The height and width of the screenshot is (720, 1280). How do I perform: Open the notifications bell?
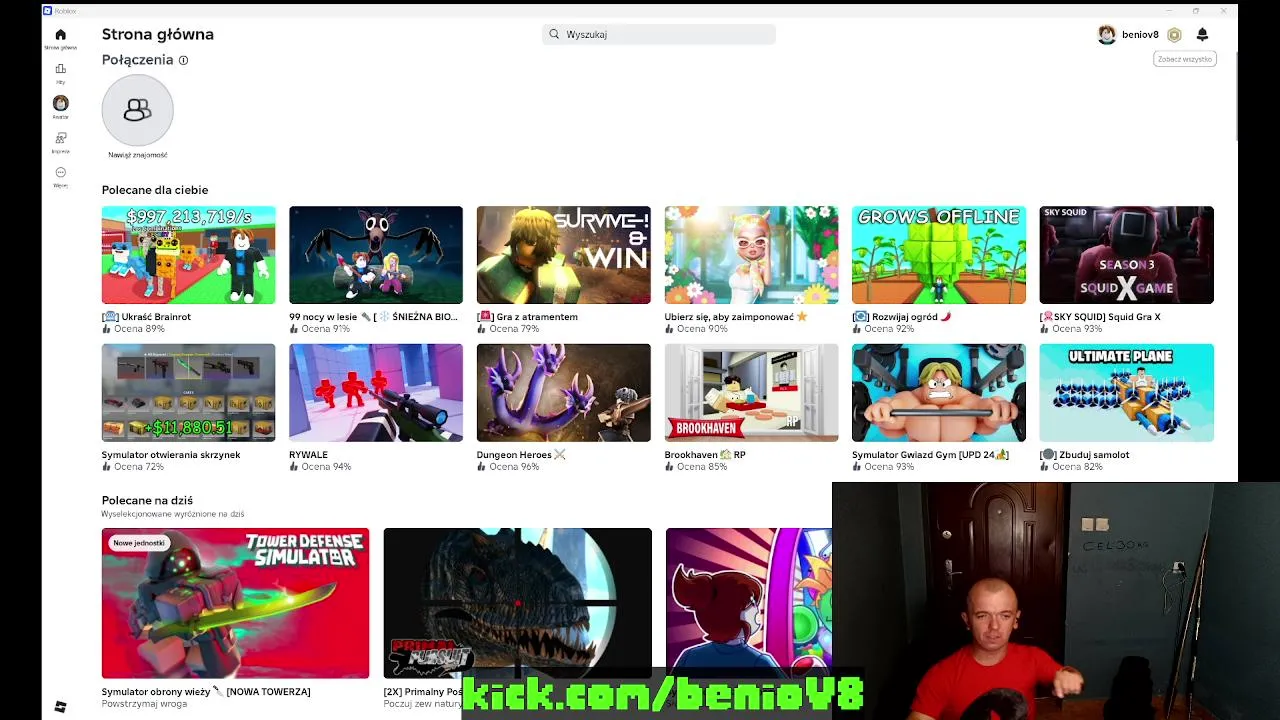pyautogui.click(x=1202, y=35)
